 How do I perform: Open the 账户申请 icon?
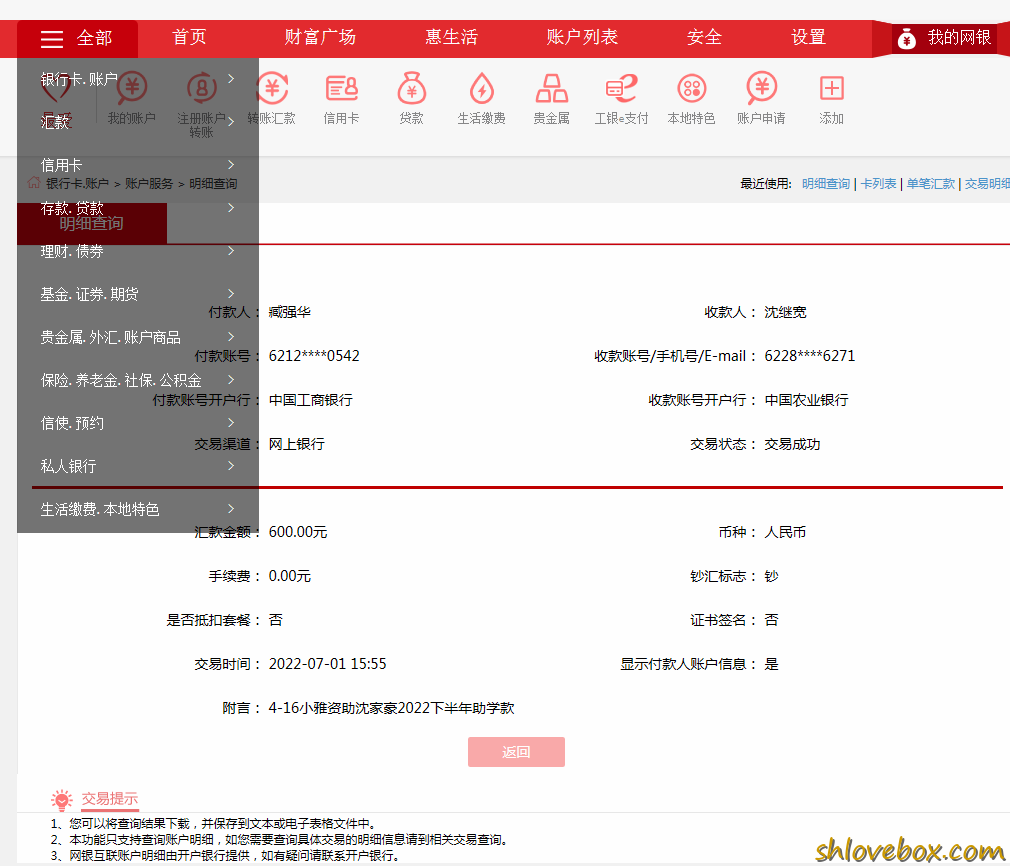pos(761,88)
